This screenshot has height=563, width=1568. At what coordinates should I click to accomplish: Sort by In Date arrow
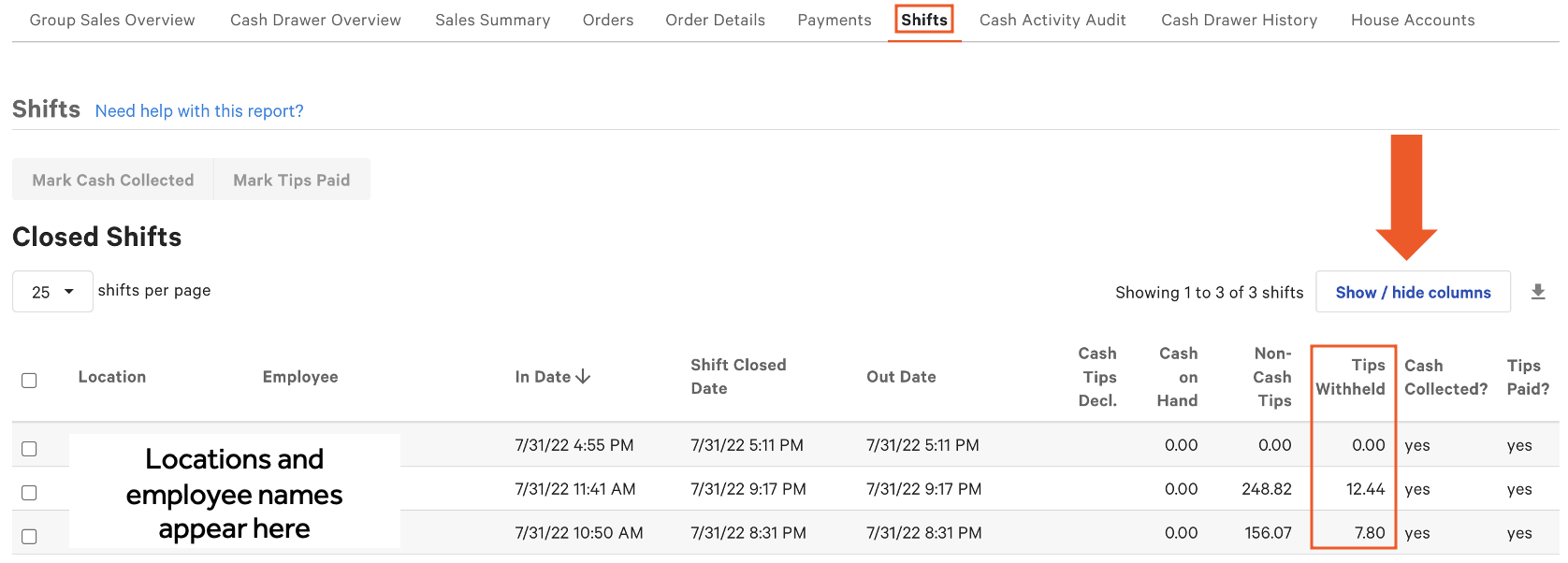pyautogui.click(x=583, y=376)
